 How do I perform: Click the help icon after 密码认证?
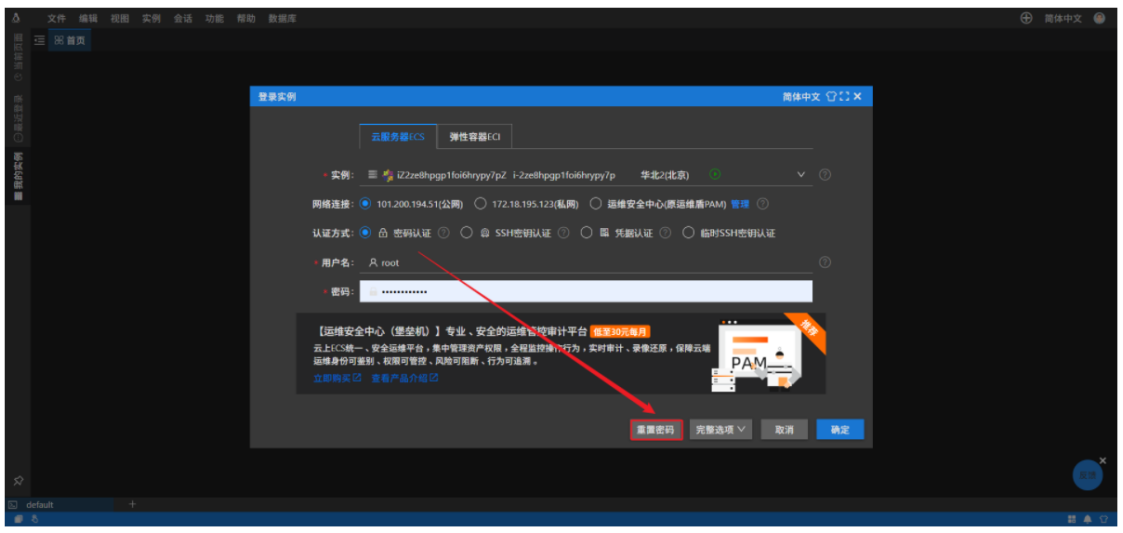(444, 233)
